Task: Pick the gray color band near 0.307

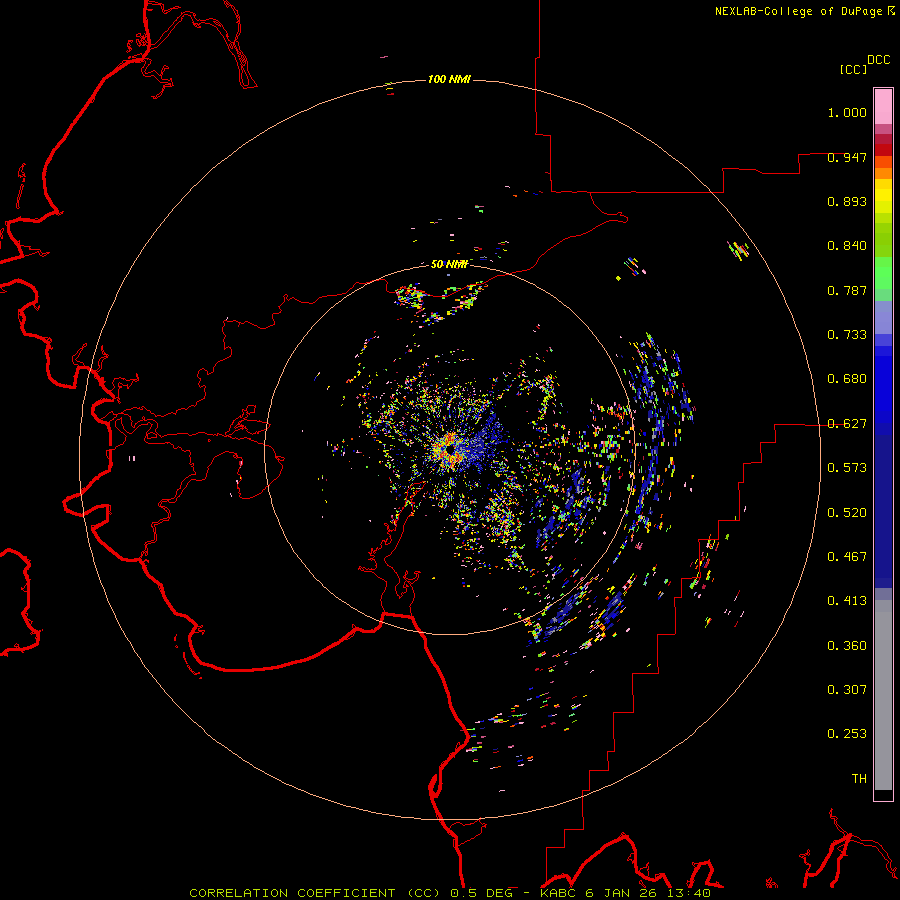Action: pyautogui.click(x=883, y=695)
